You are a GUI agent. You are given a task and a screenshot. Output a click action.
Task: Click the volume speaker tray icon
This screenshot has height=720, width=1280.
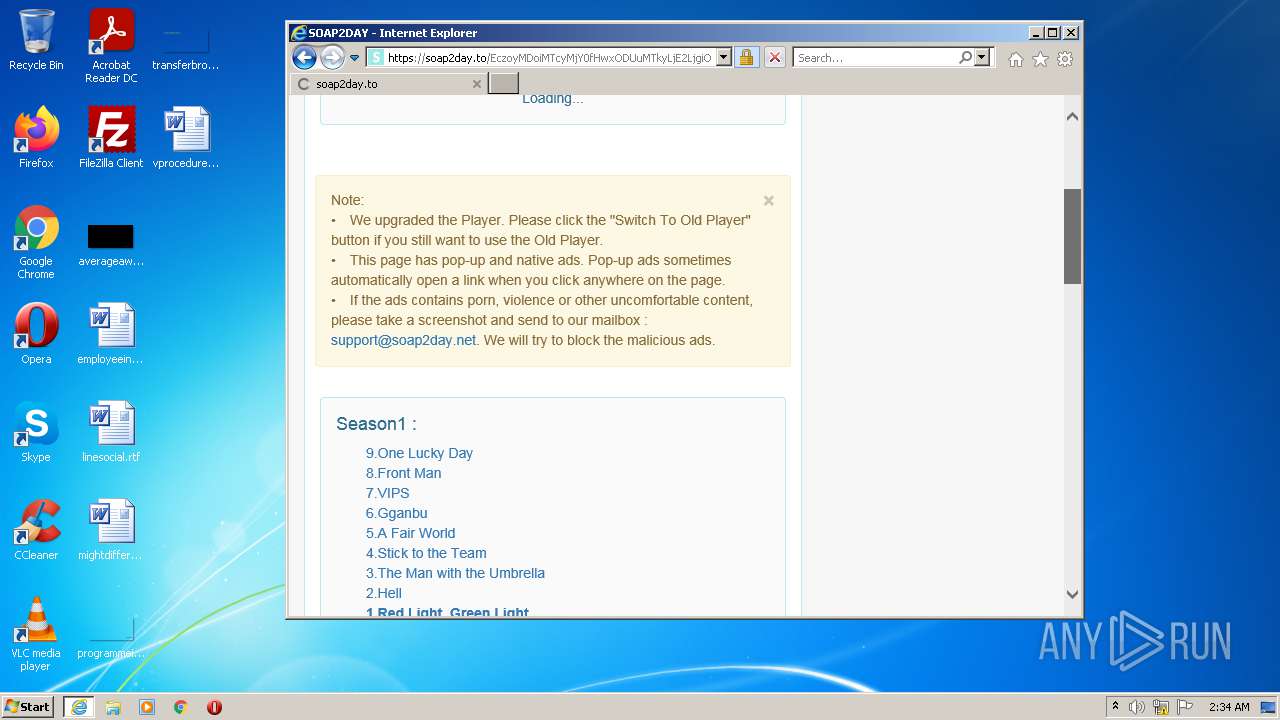1137,707
